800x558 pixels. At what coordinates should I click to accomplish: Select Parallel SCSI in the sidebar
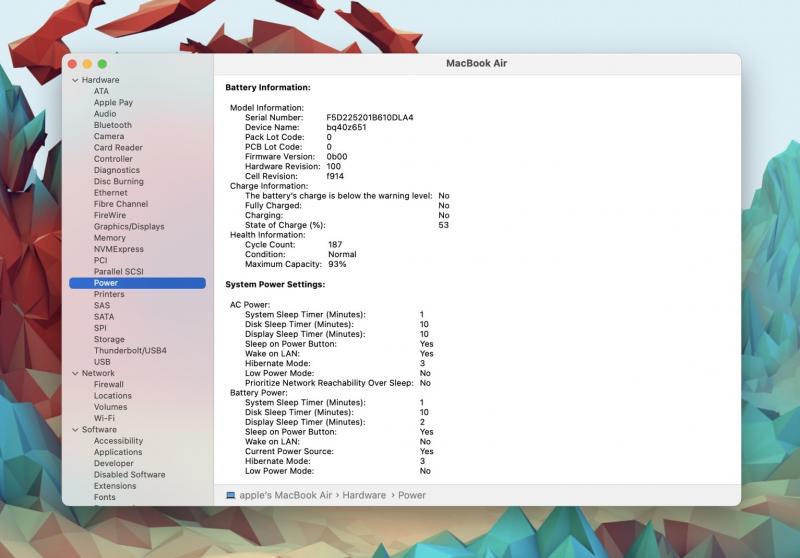[118, 271]
